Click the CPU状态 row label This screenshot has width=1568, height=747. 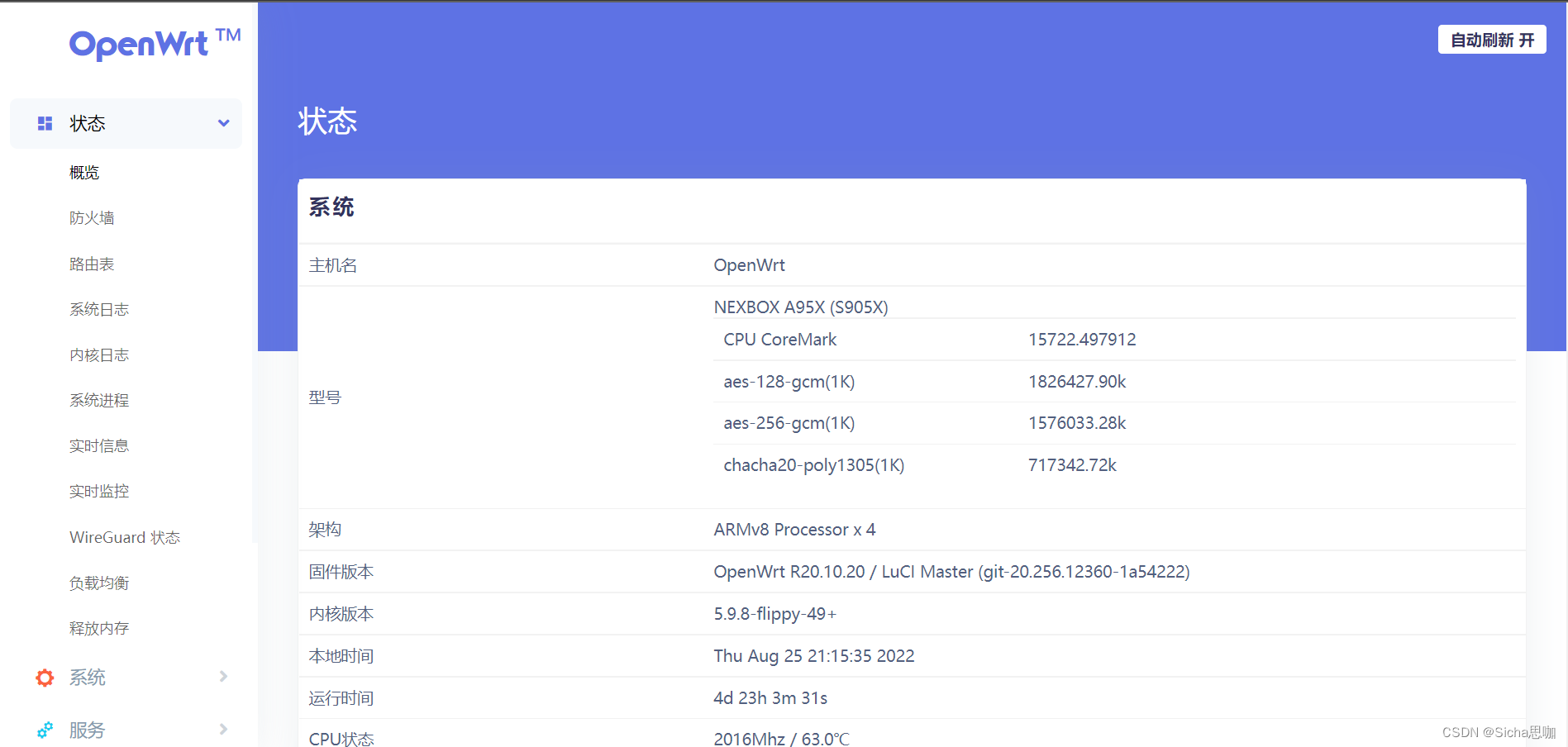pos(341,739)
